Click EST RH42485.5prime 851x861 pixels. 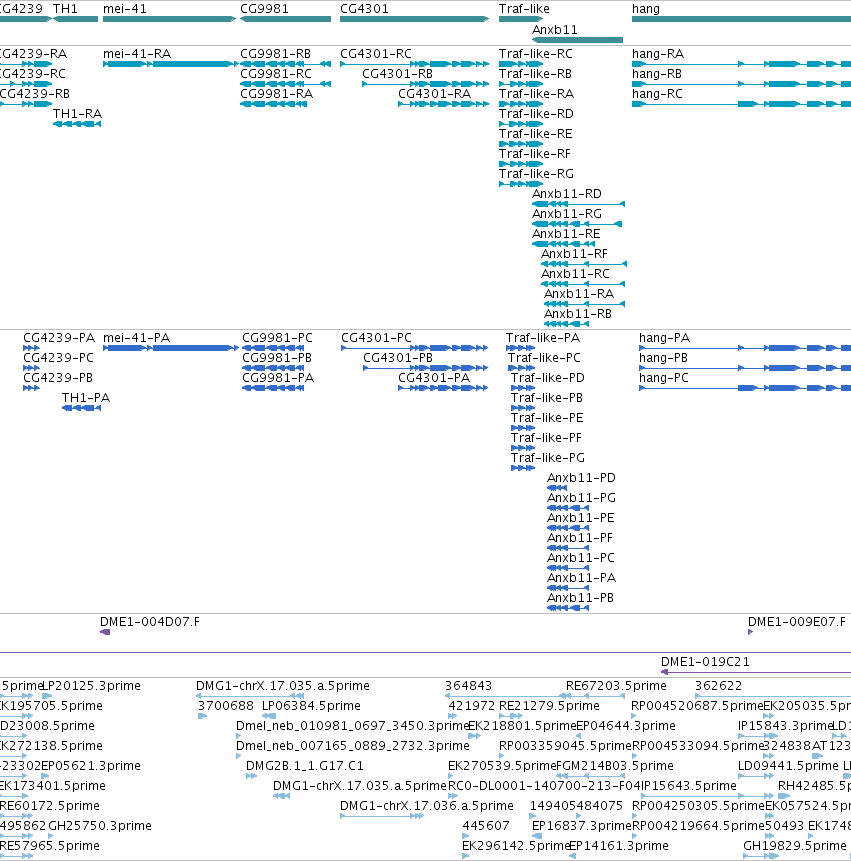tap(814, 786)
